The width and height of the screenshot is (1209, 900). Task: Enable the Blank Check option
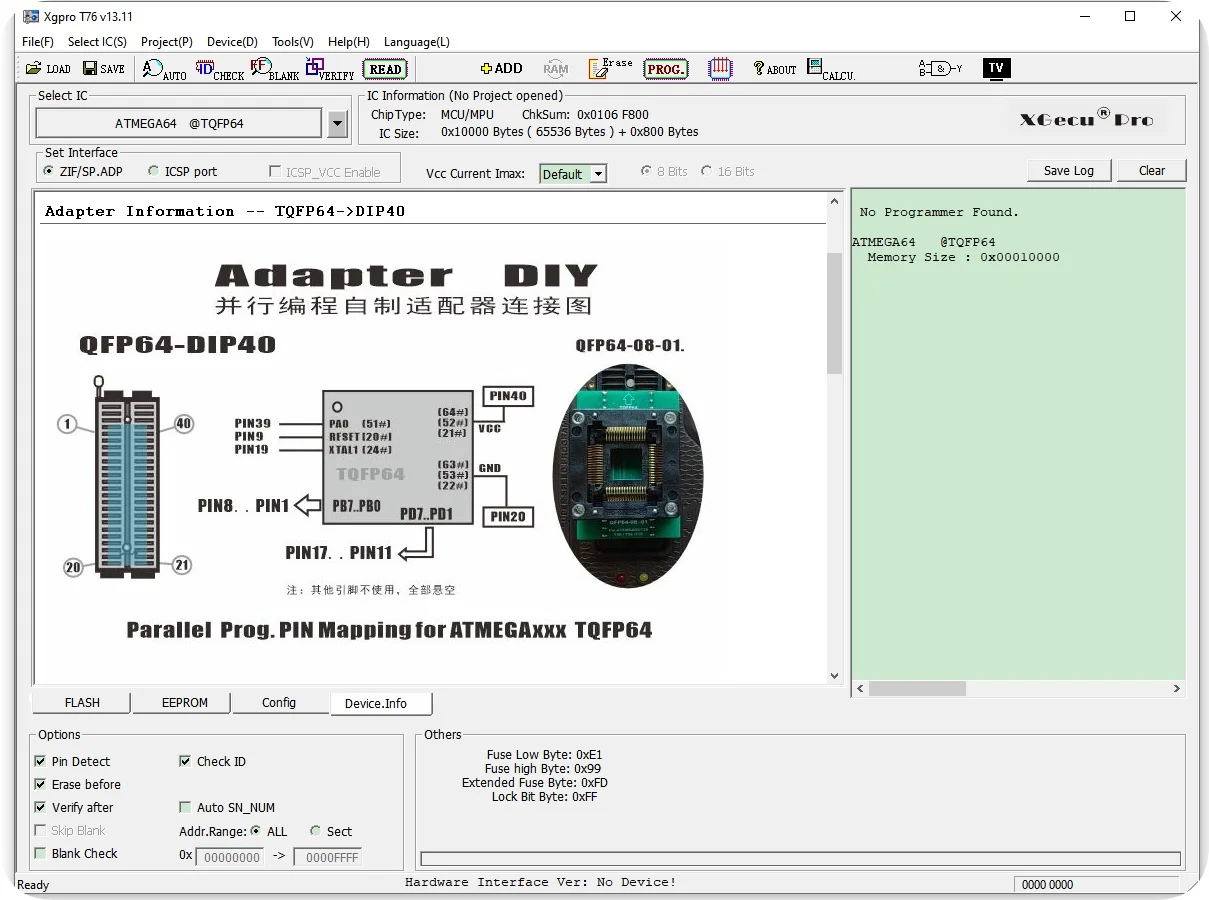(41, 853)
